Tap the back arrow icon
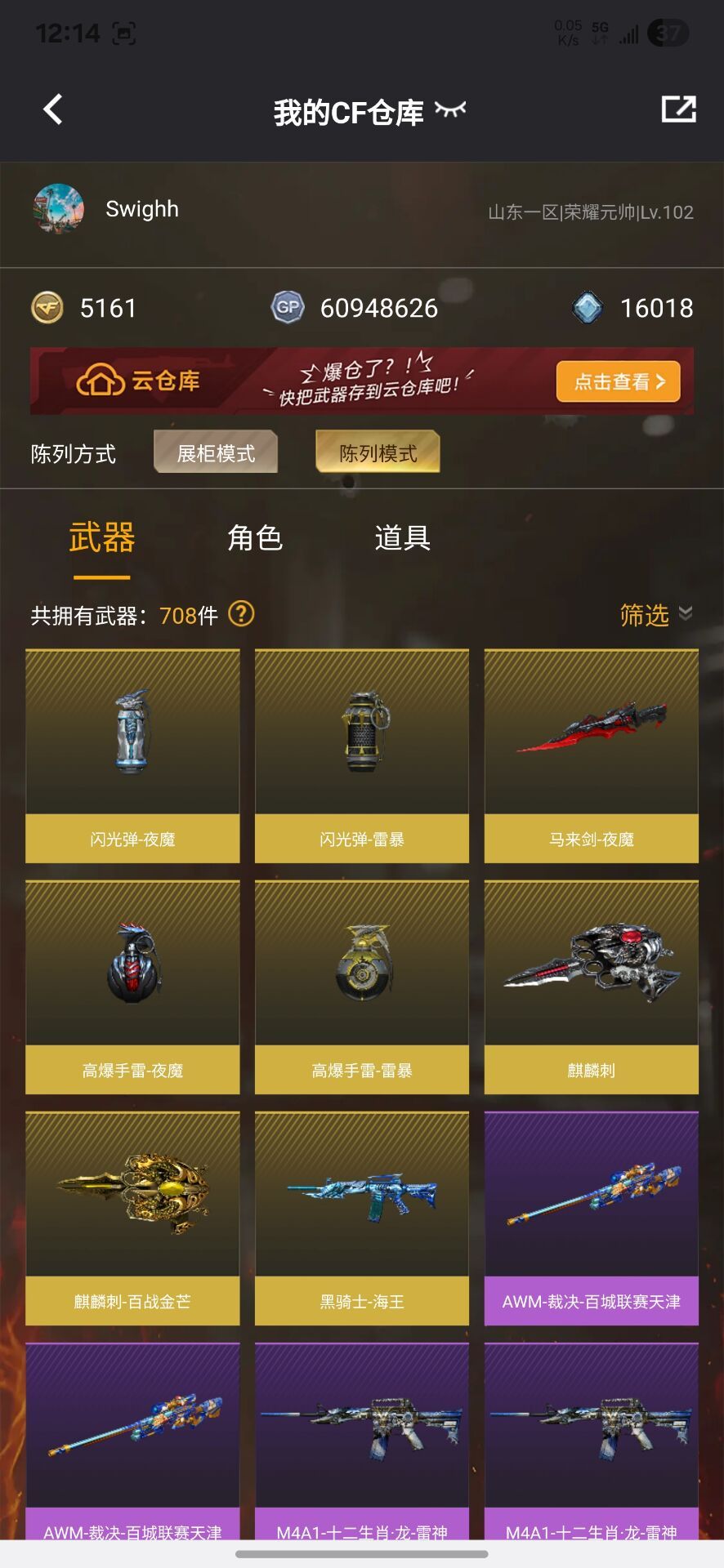Viewport: 724px width, 1568px height. coord(53,109)
